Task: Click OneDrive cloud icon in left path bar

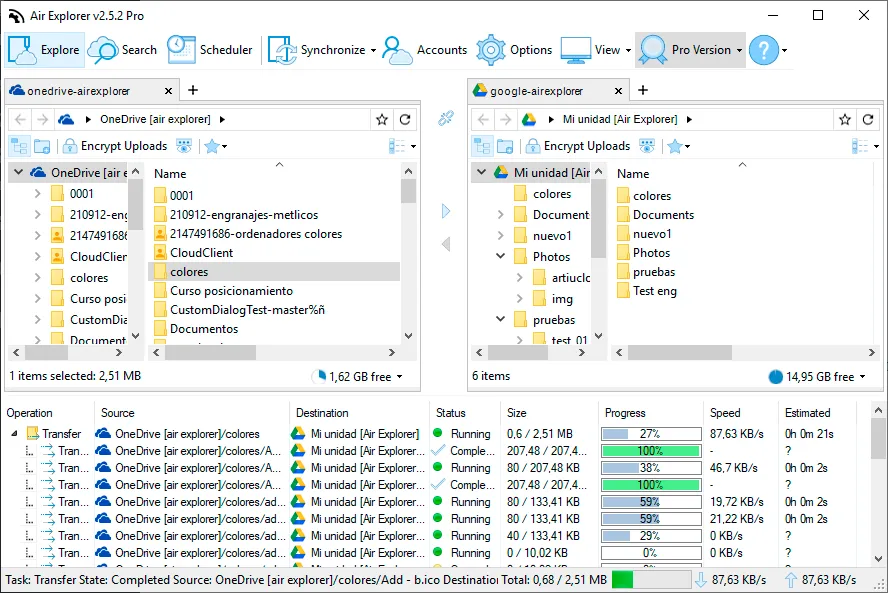Action: (x=66, y=120)
